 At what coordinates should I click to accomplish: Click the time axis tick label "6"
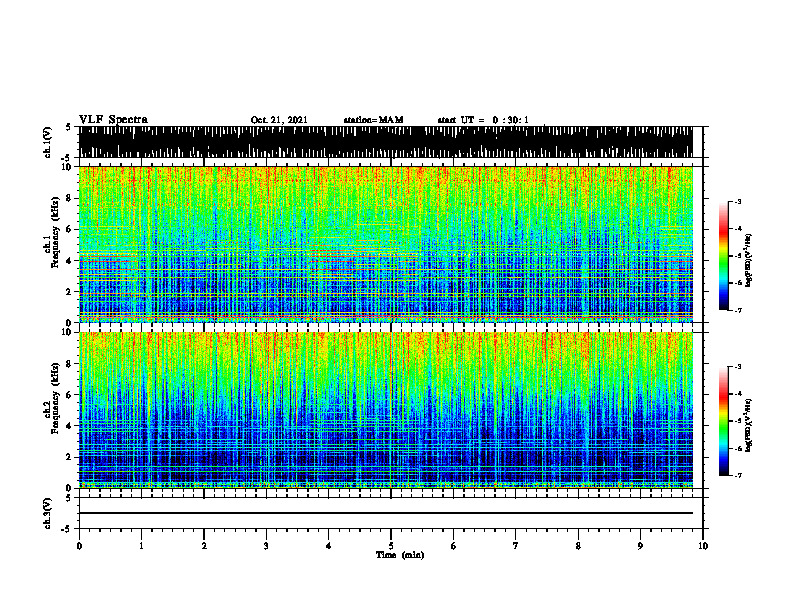pyautogui.click(x=454, y=546)
